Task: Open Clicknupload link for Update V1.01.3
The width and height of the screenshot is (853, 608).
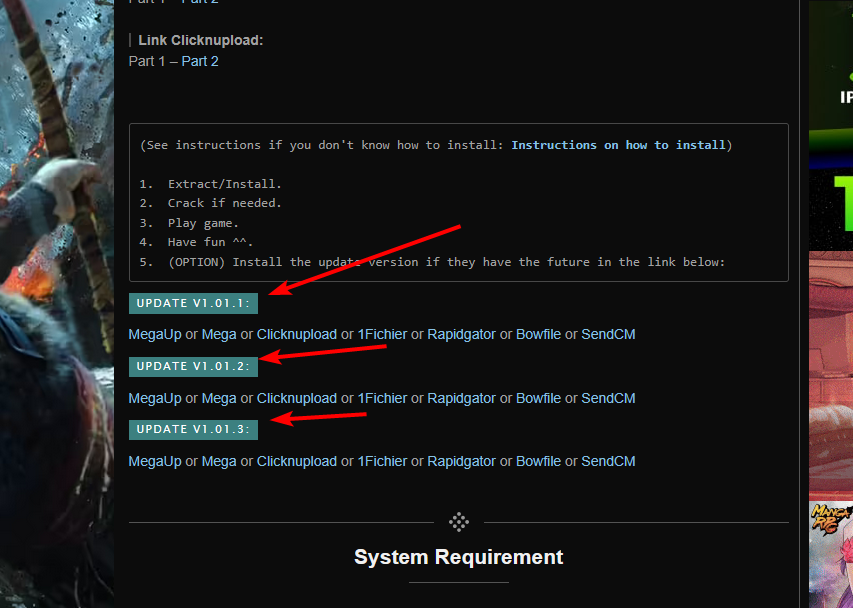Action: (297, 462)
